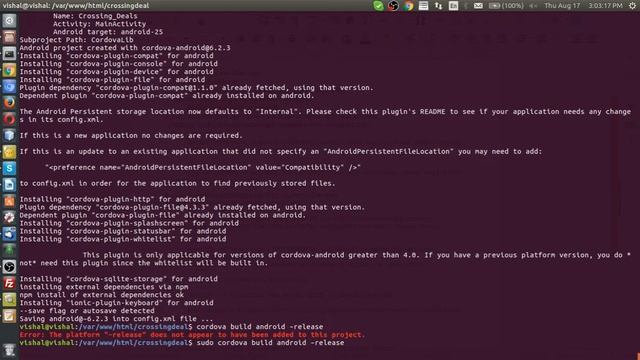Open Firefox from the launcher

pos(9,103)
